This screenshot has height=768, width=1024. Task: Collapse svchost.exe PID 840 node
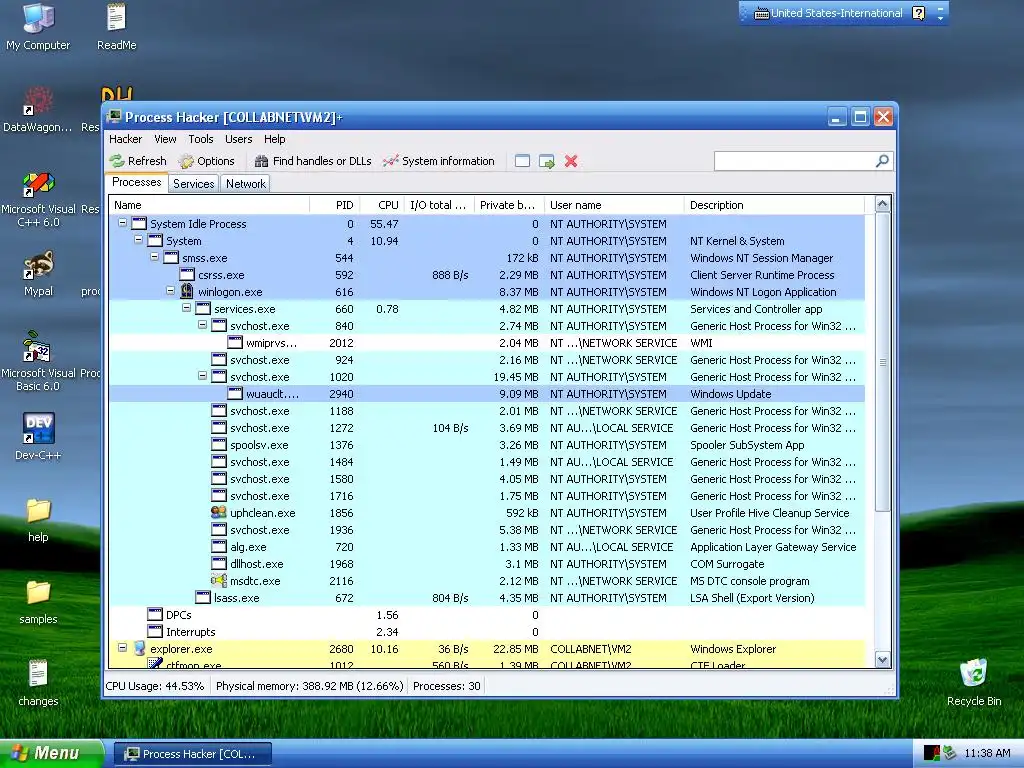[202, 325]
